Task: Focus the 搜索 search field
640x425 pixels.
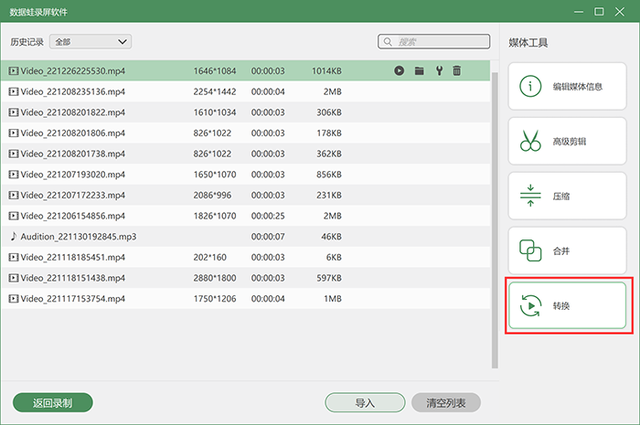Action: [x=434, y=42]
